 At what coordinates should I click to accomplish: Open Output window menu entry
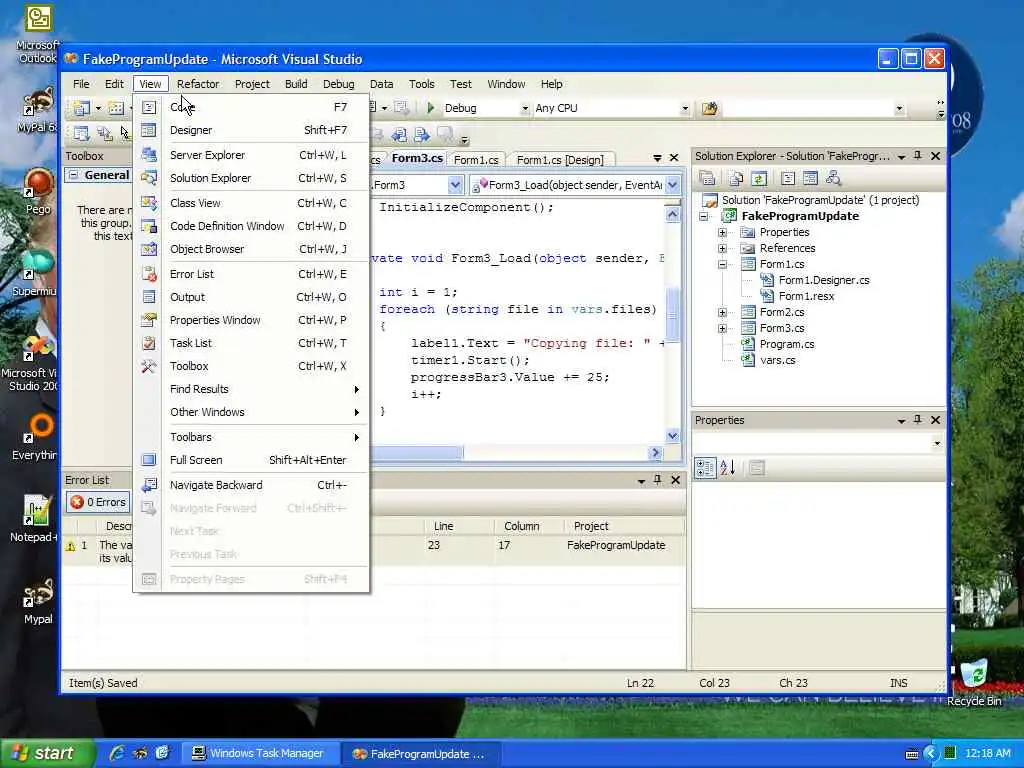(251, 297)
